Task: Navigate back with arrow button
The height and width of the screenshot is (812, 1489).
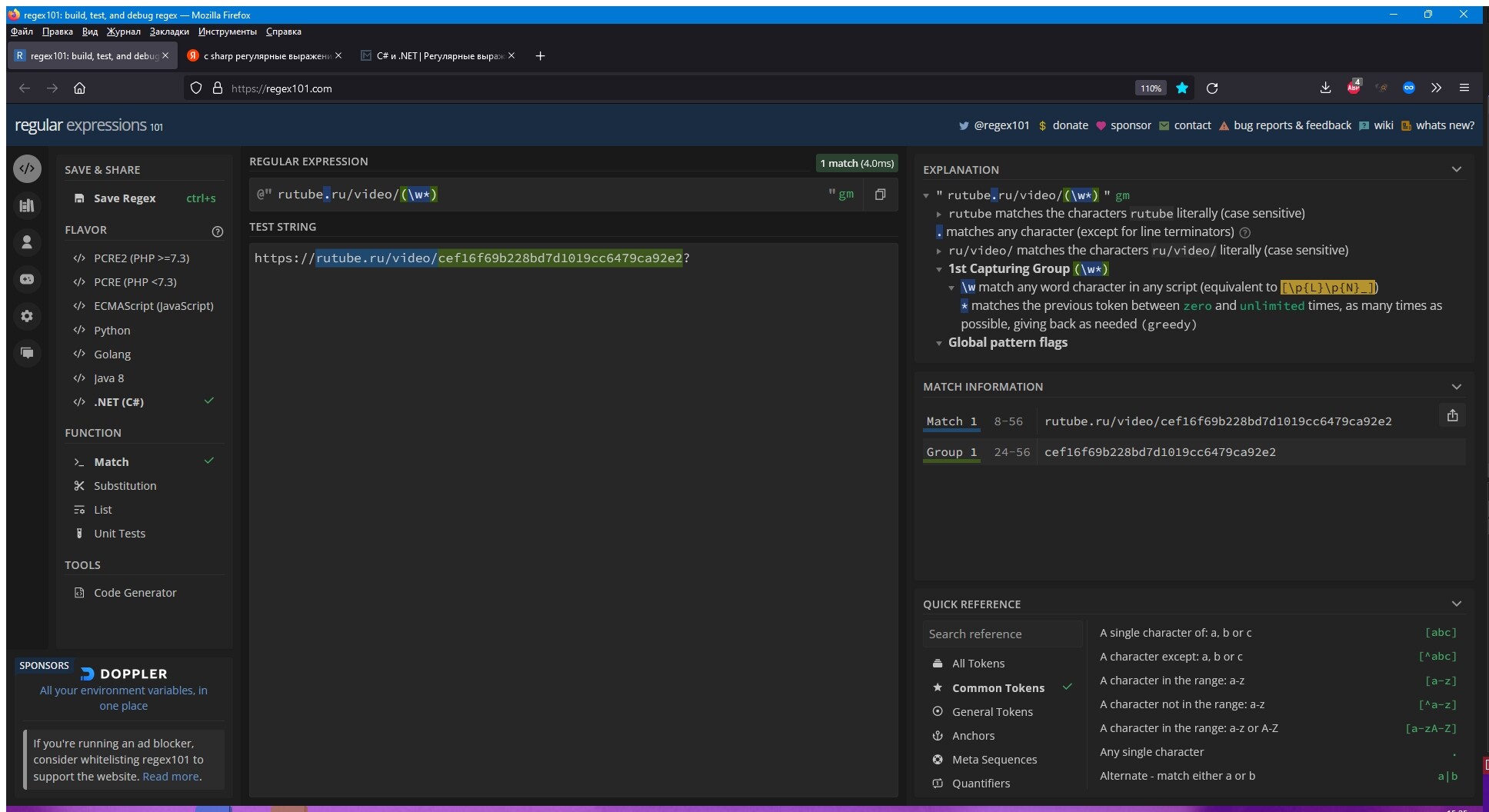Action: (x=25, y=88)
